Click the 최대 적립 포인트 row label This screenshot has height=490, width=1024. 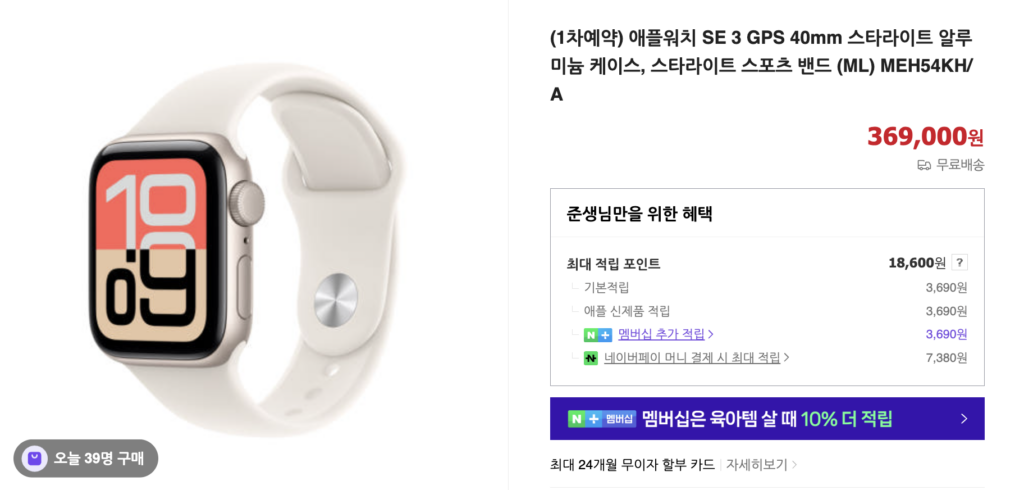613,264
